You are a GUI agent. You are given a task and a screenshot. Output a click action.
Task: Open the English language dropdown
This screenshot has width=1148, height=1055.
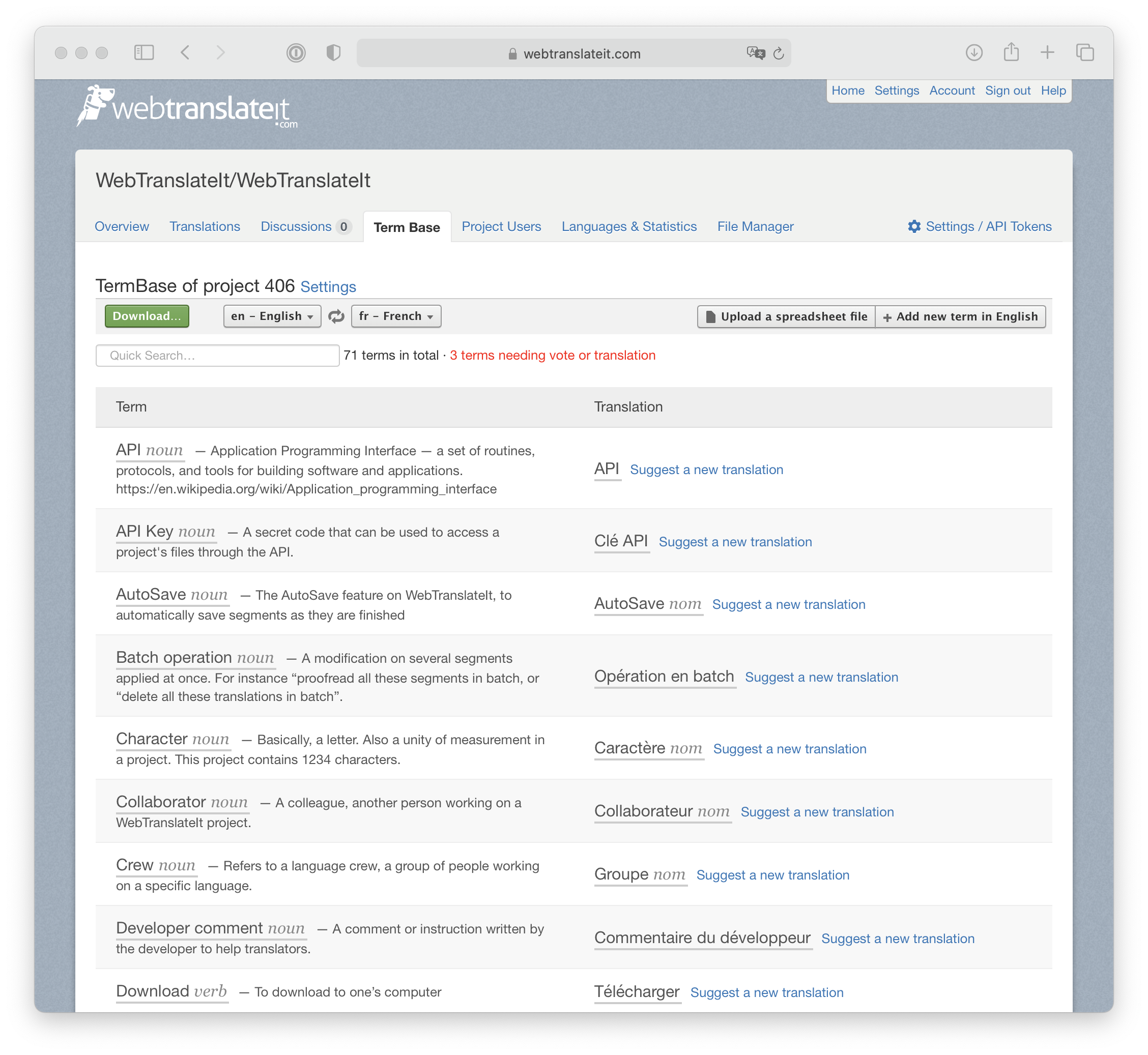pos(271,316)
